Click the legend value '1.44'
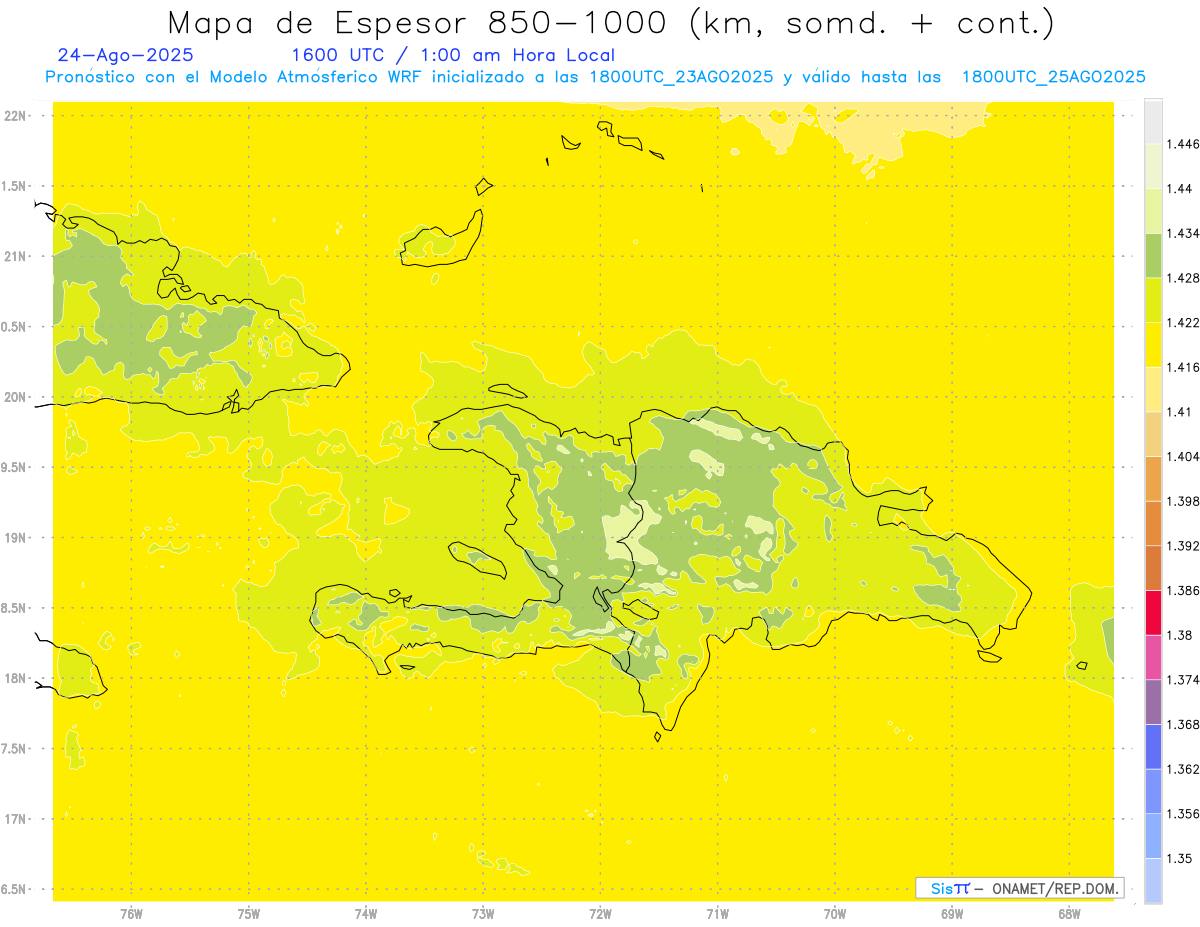This screenshot has width=1200, height=927. 1180,188
